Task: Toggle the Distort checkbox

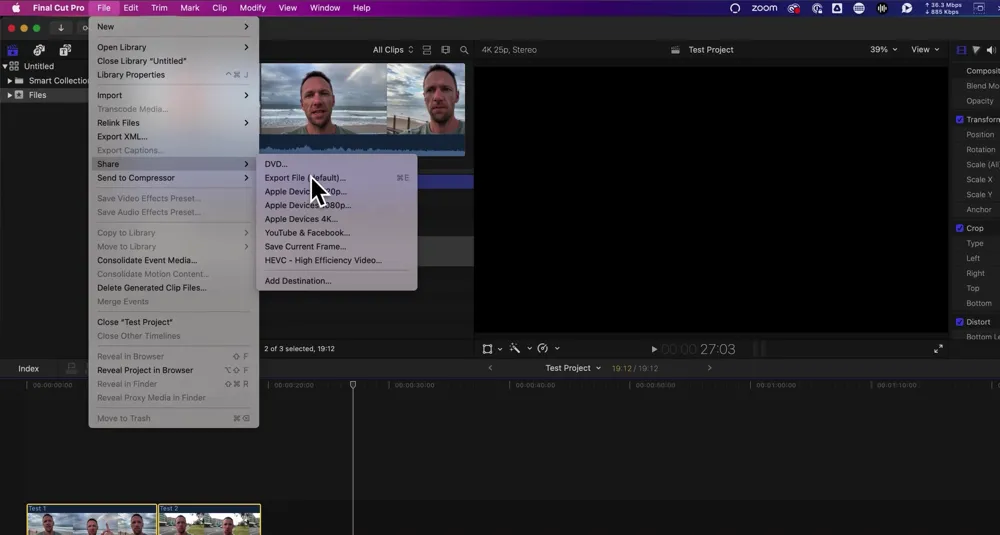Action: click(x=960, y=322)
